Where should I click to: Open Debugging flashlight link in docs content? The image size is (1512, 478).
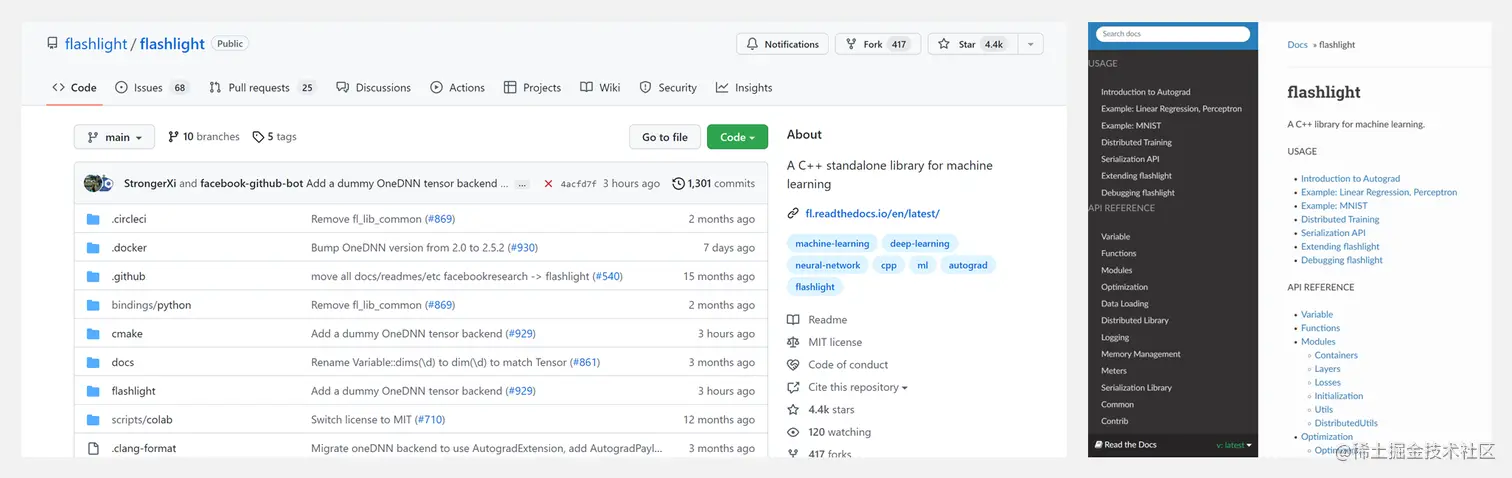1342,260
